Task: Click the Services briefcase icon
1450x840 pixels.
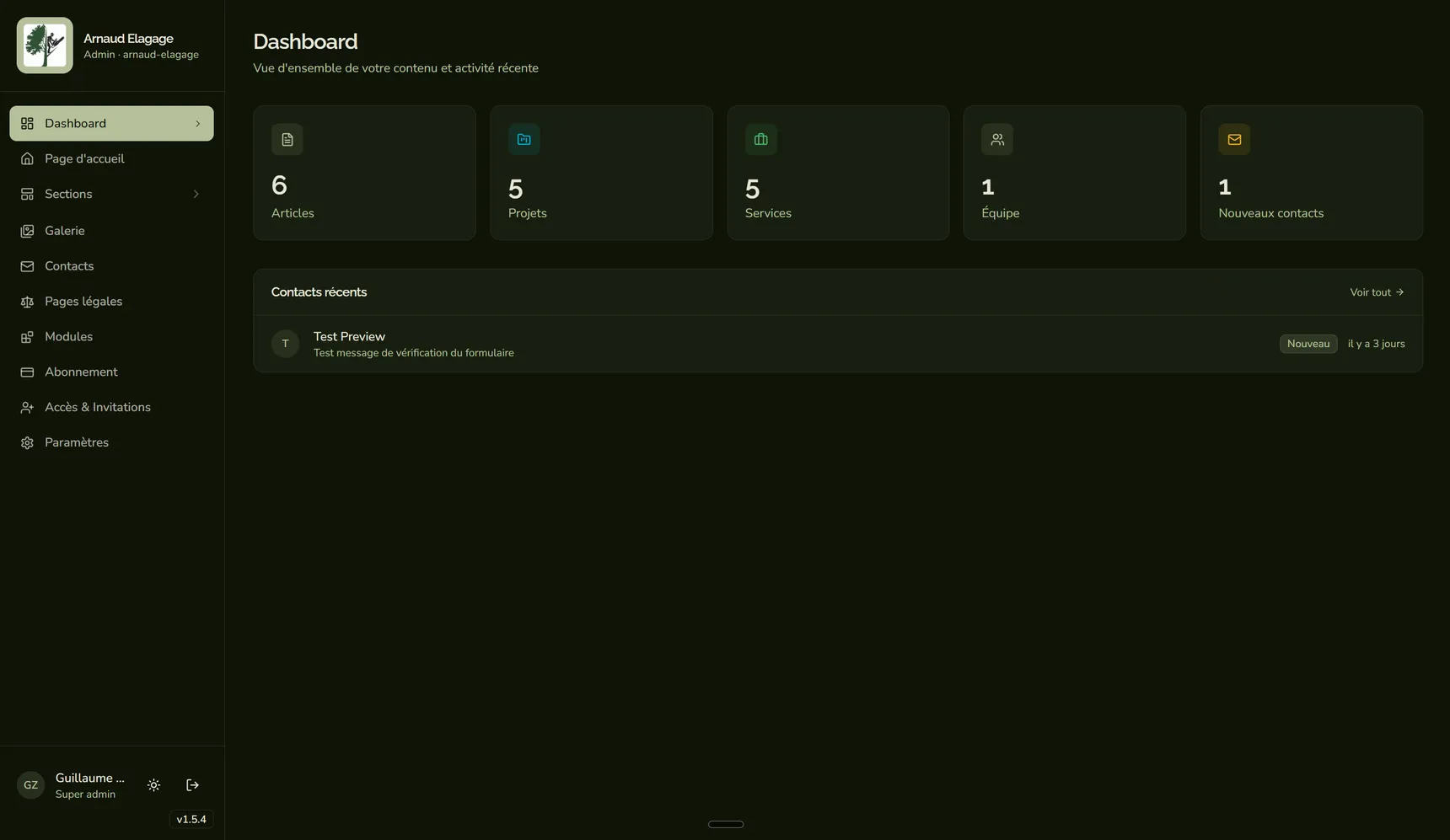Action: point(761,140)
